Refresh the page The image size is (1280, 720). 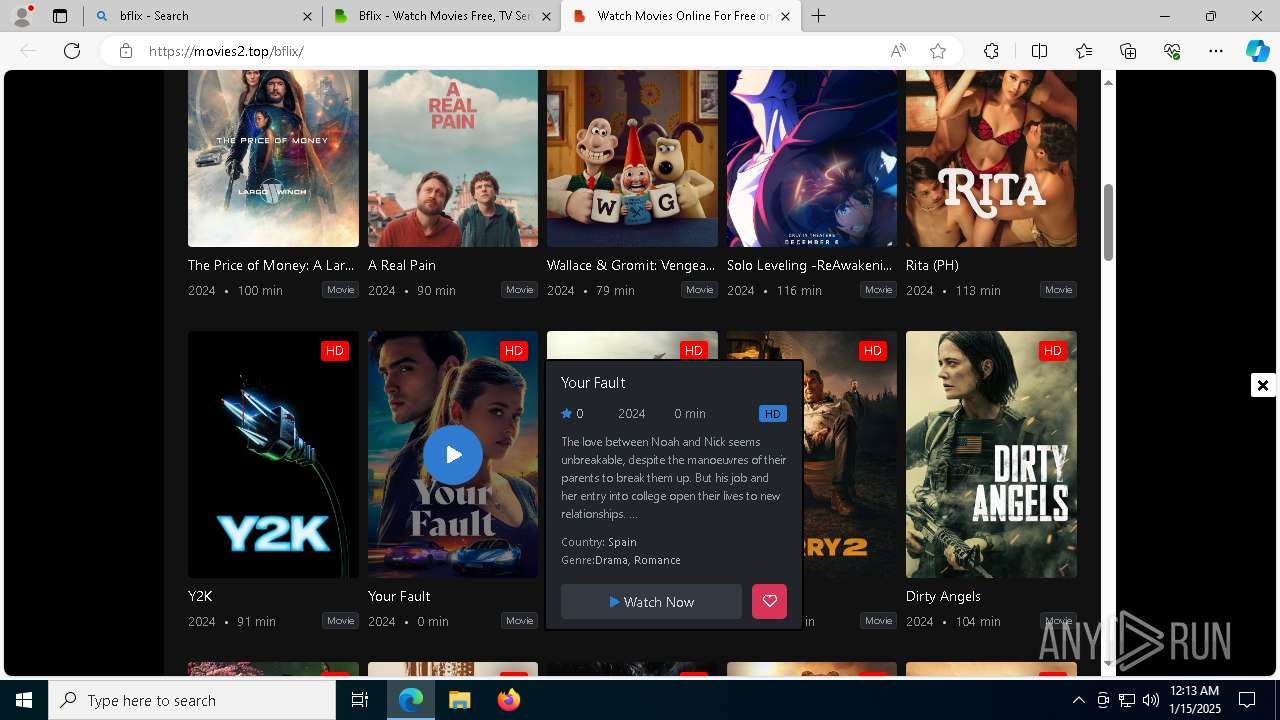point(72,51)
